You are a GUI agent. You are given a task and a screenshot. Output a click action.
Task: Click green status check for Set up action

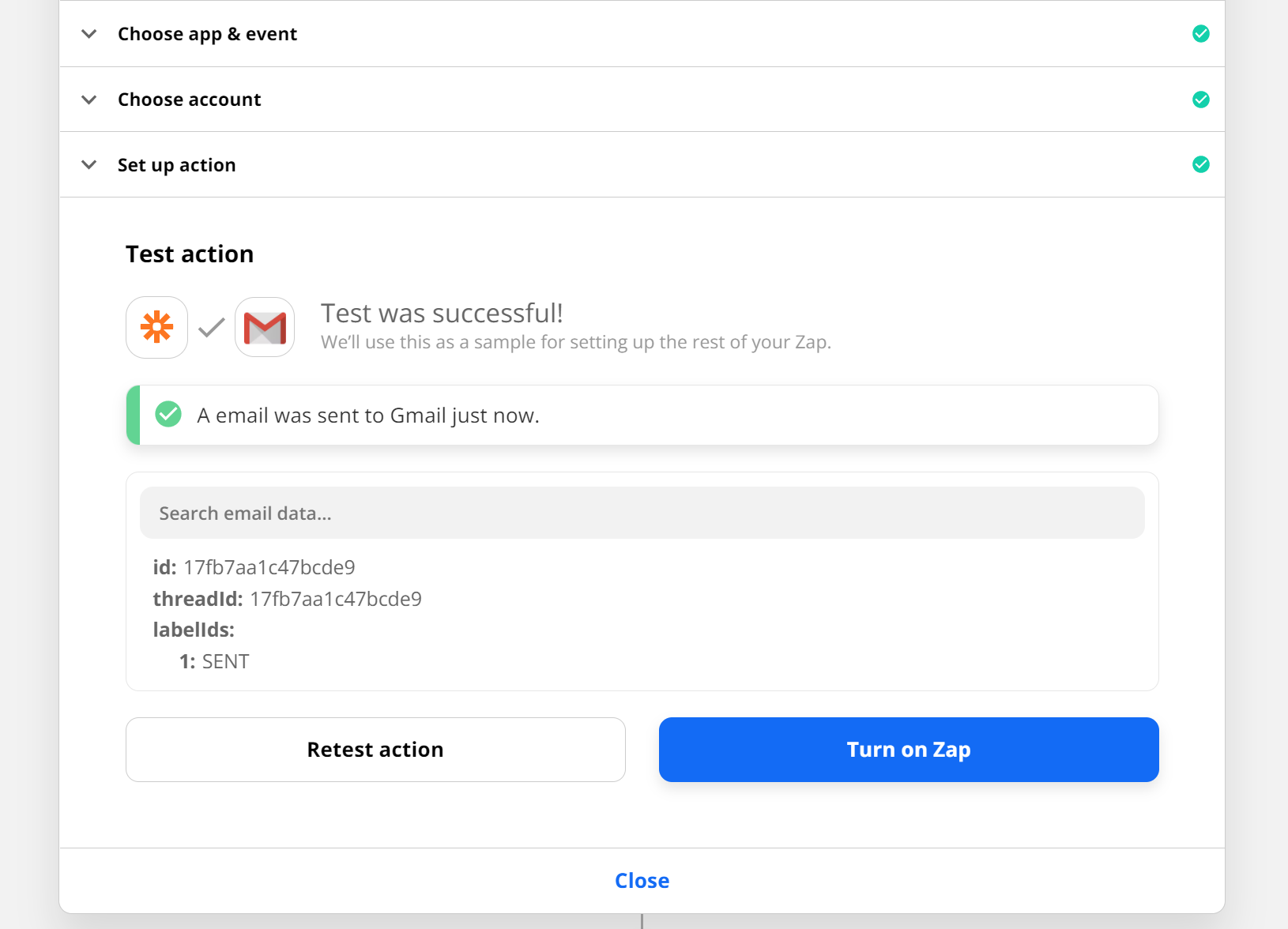(x=1200, y=164)
